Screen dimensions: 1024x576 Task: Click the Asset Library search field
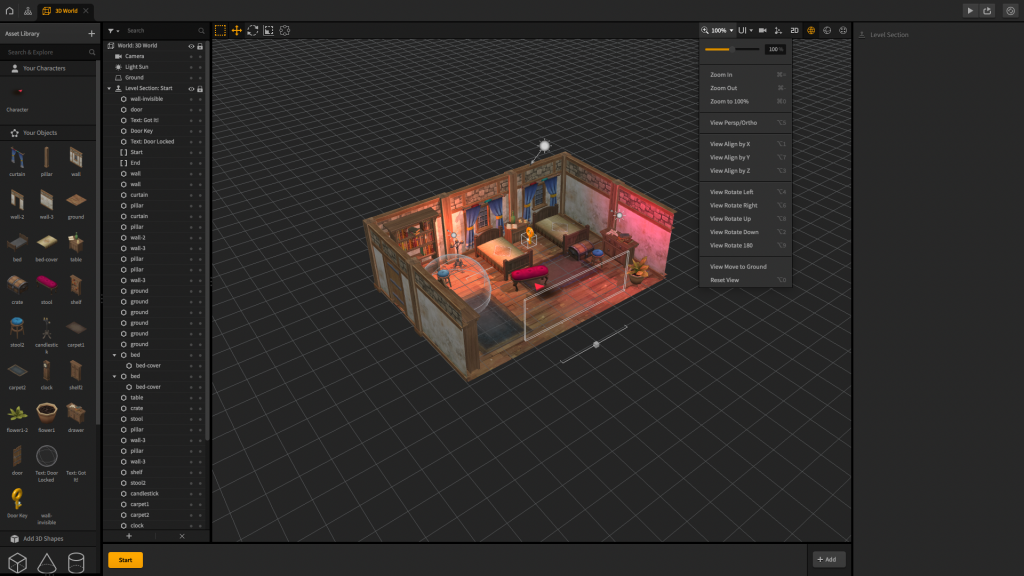45,52
